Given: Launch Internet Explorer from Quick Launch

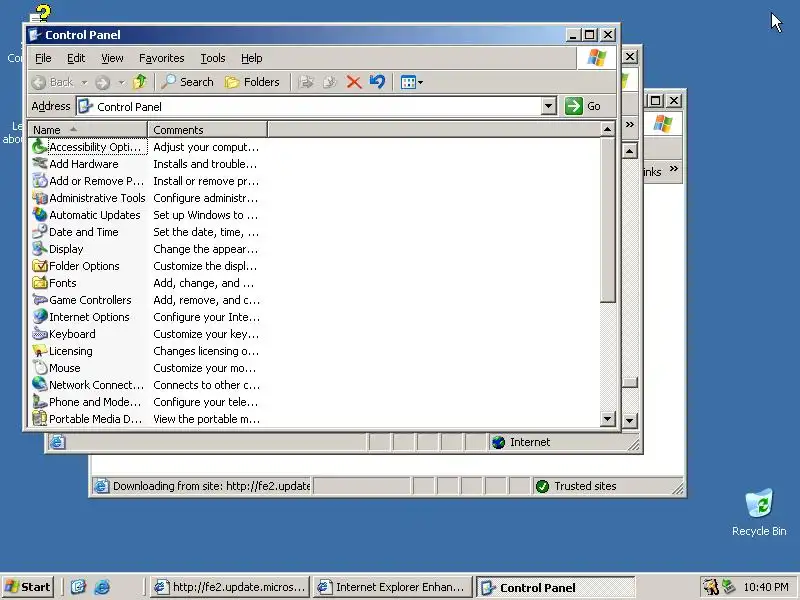Looking at the screenshot, I should pos(102,587).
